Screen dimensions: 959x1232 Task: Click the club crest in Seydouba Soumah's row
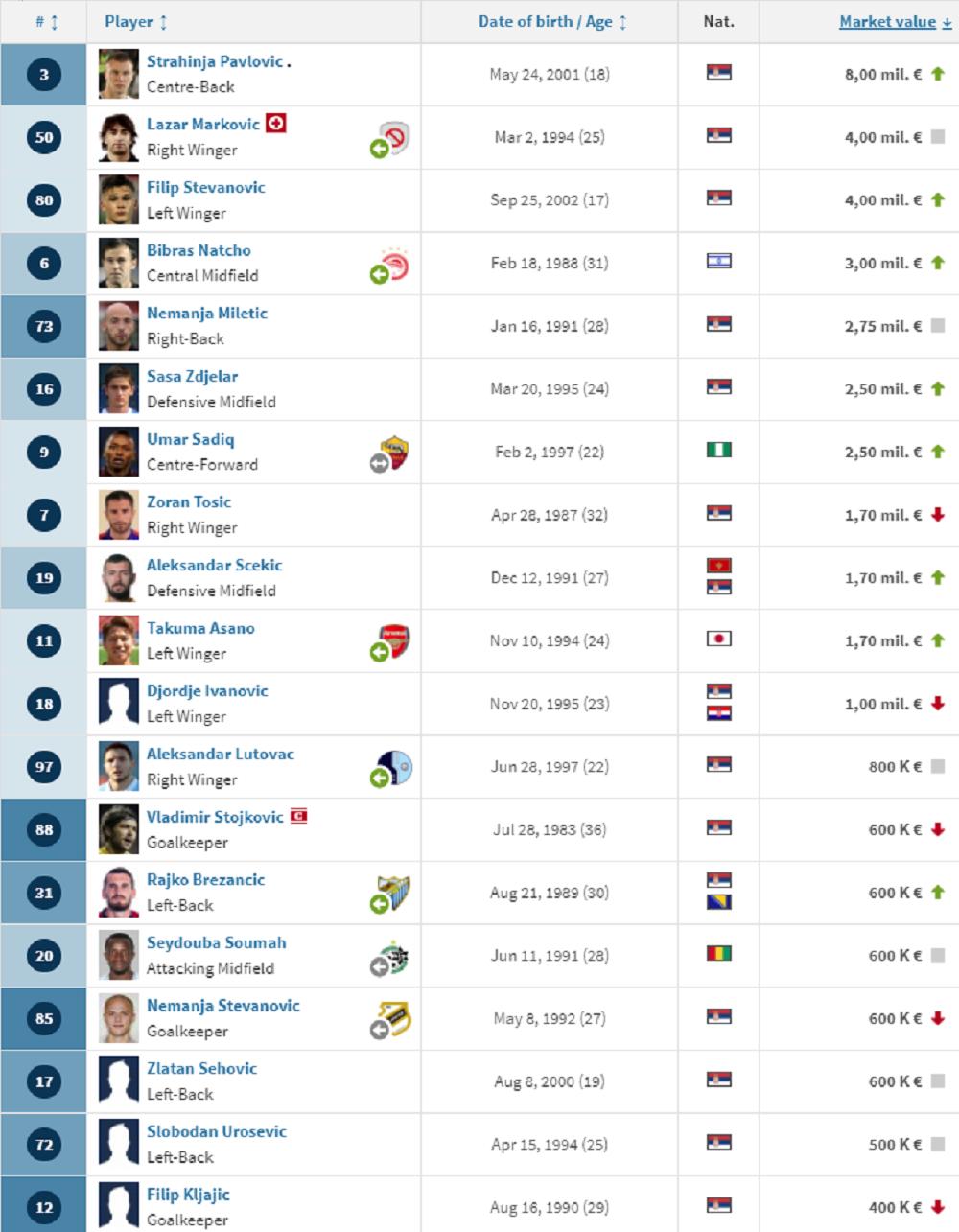pos(394,956)
